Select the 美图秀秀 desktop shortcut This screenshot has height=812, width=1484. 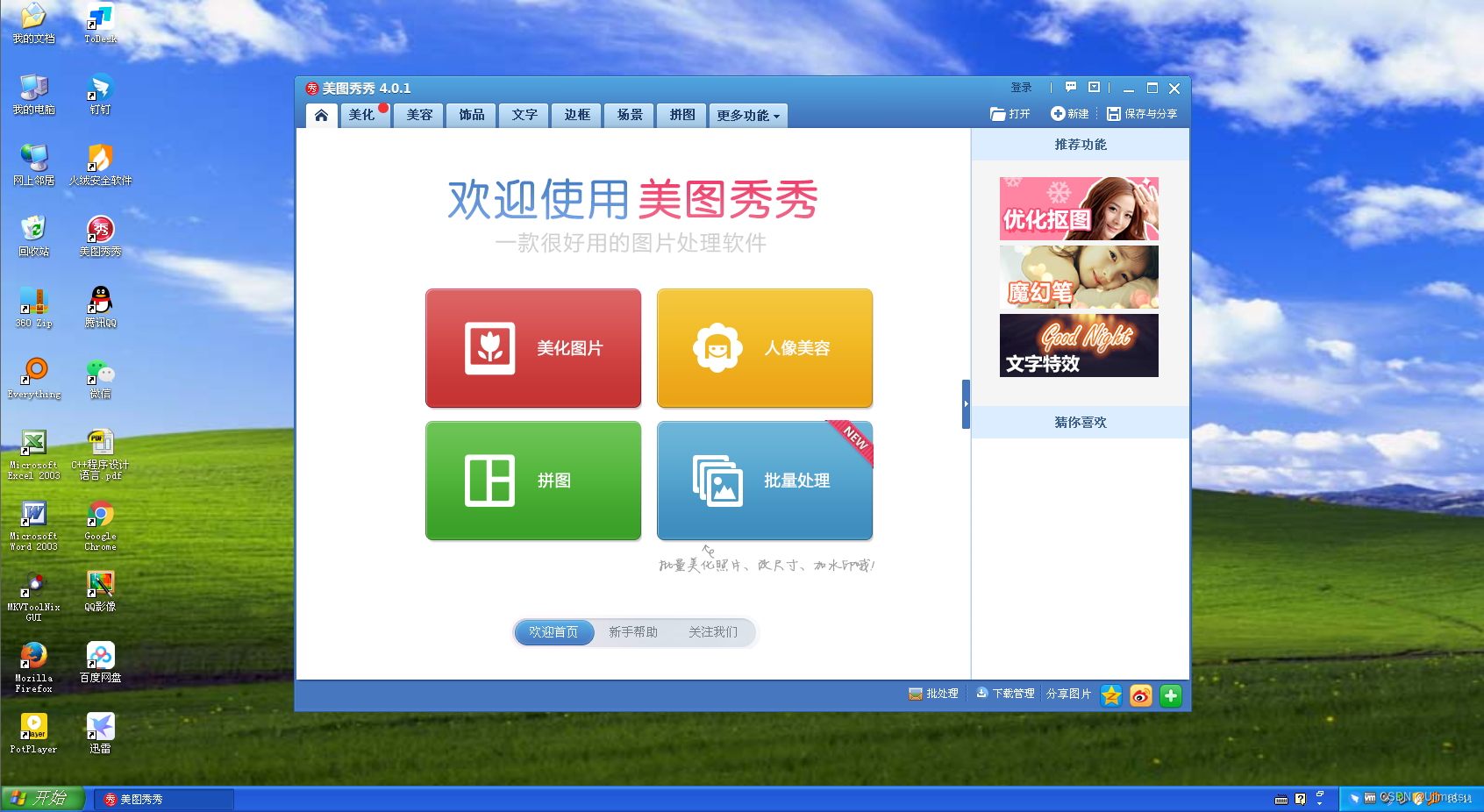100,236
